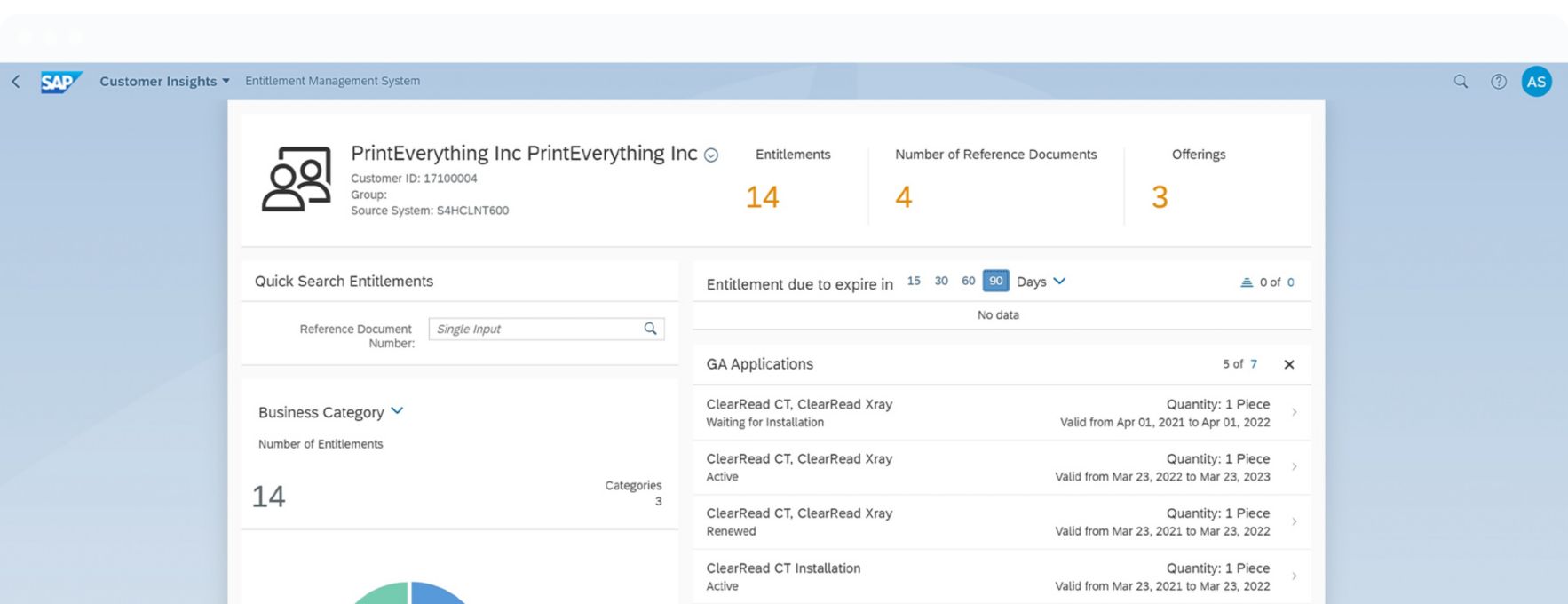Image resolution: width=1568 pixels, height=604 pixels.
Task: Select the 15 days expiry filter
Action: pyautogui.click(x=913, y=281)
